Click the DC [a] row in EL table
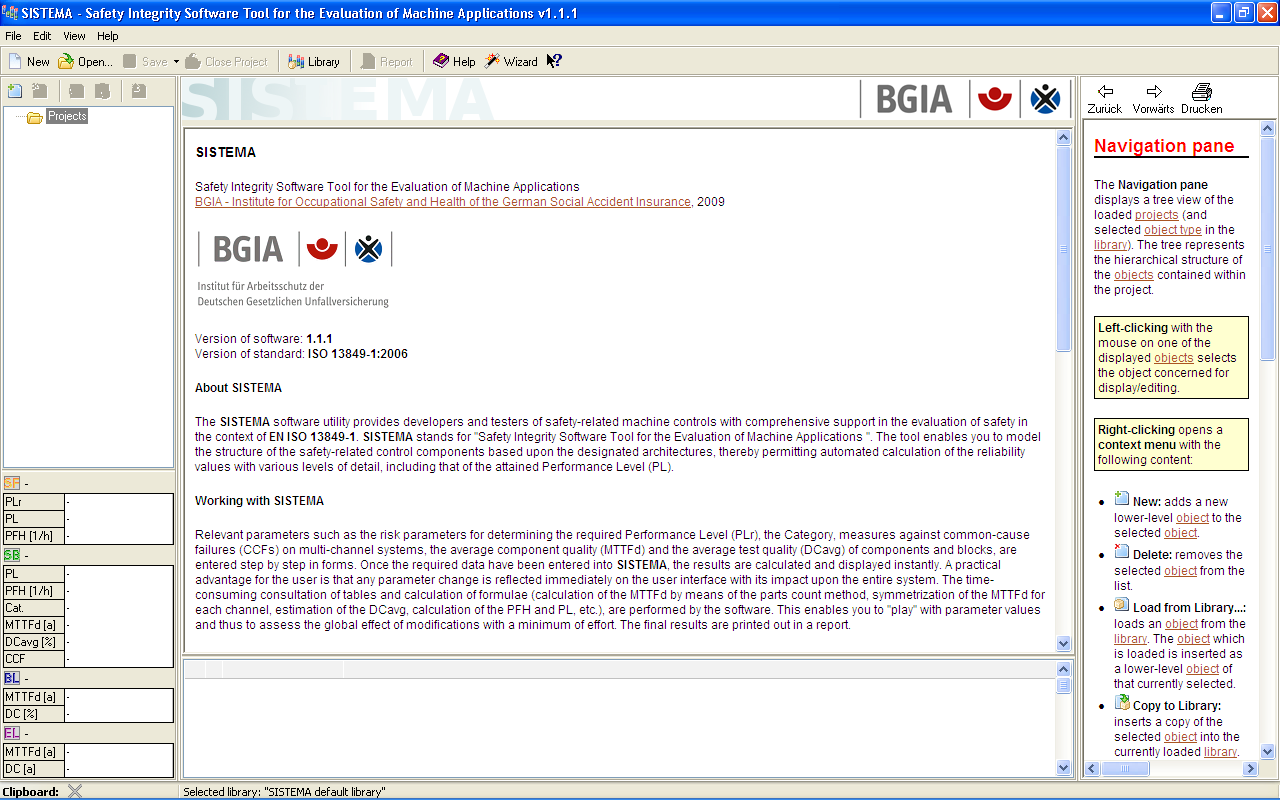This screenshot has width=1280, height=800. 88,769
